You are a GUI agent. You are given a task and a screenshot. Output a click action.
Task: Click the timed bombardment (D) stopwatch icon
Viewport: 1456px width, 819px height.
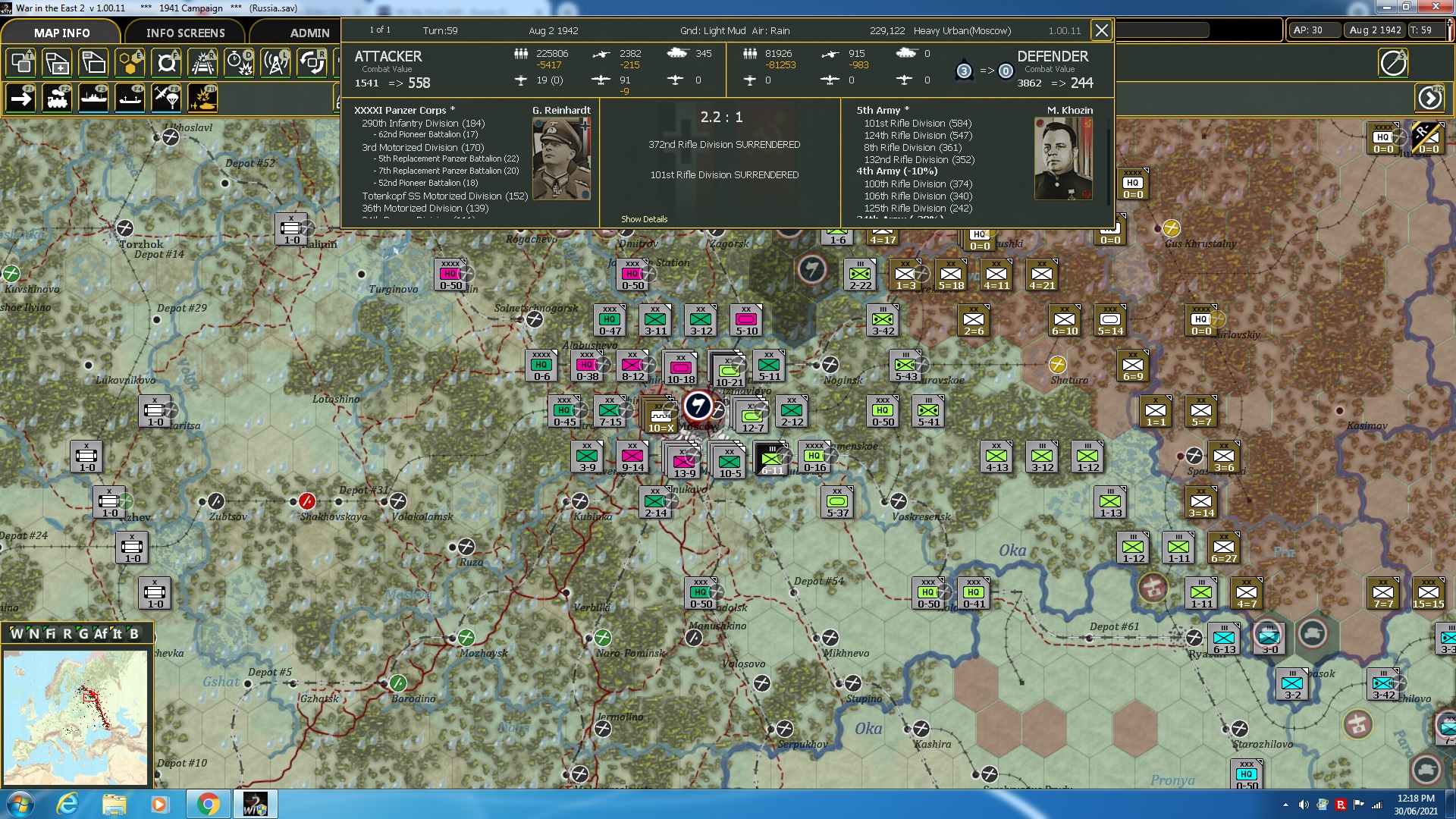tap(239, 63)
